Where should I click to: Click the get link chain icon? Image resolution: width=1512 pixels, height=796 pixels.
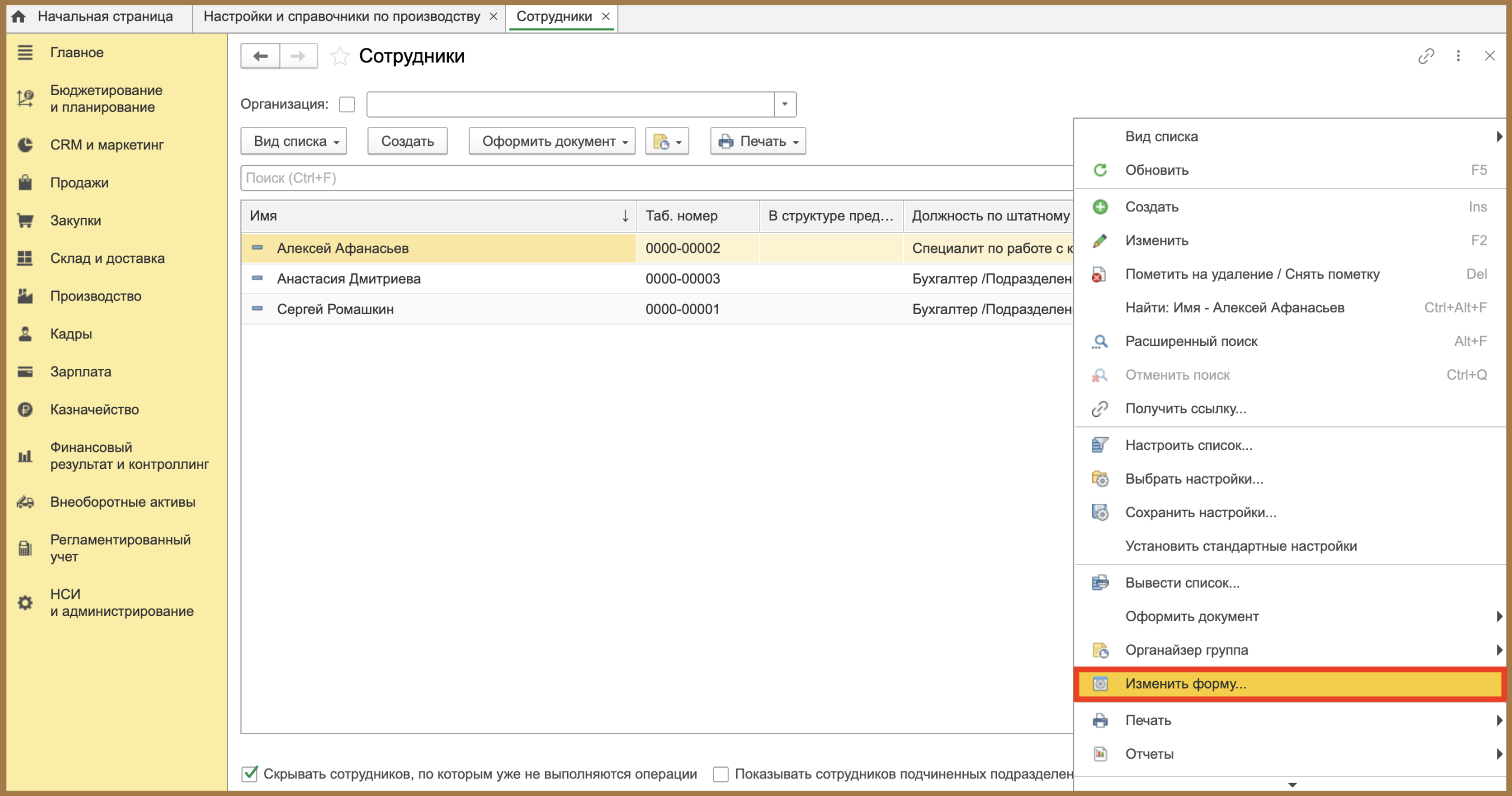[x=1426, y=56]
